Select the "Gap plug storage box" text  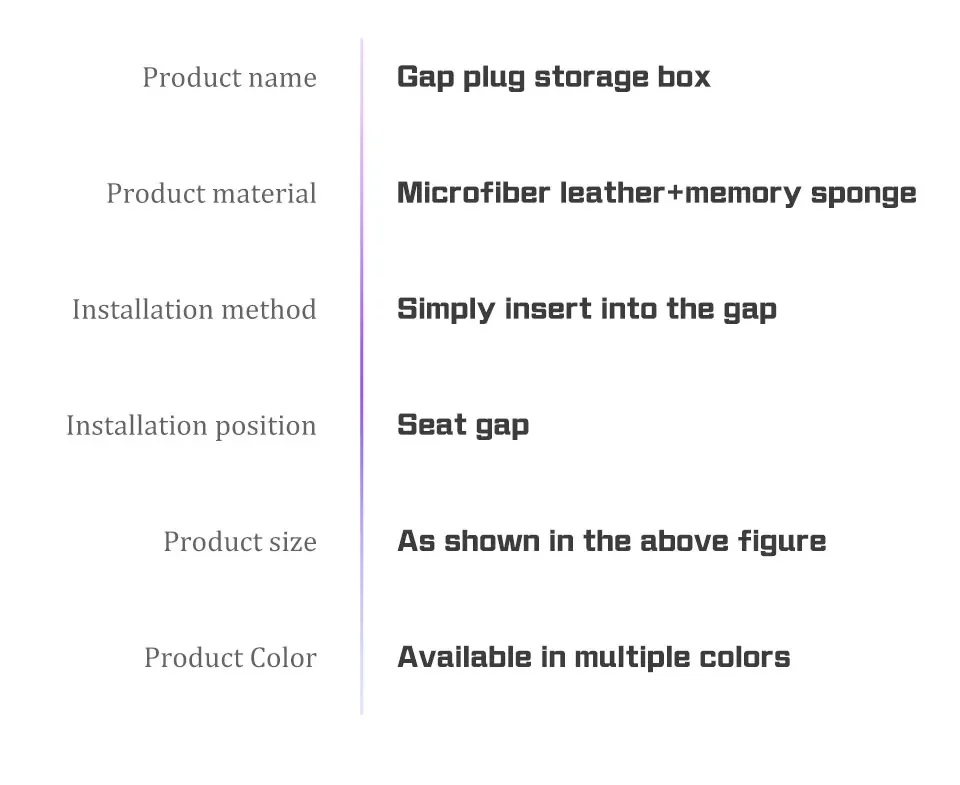(x=553, y=78)
